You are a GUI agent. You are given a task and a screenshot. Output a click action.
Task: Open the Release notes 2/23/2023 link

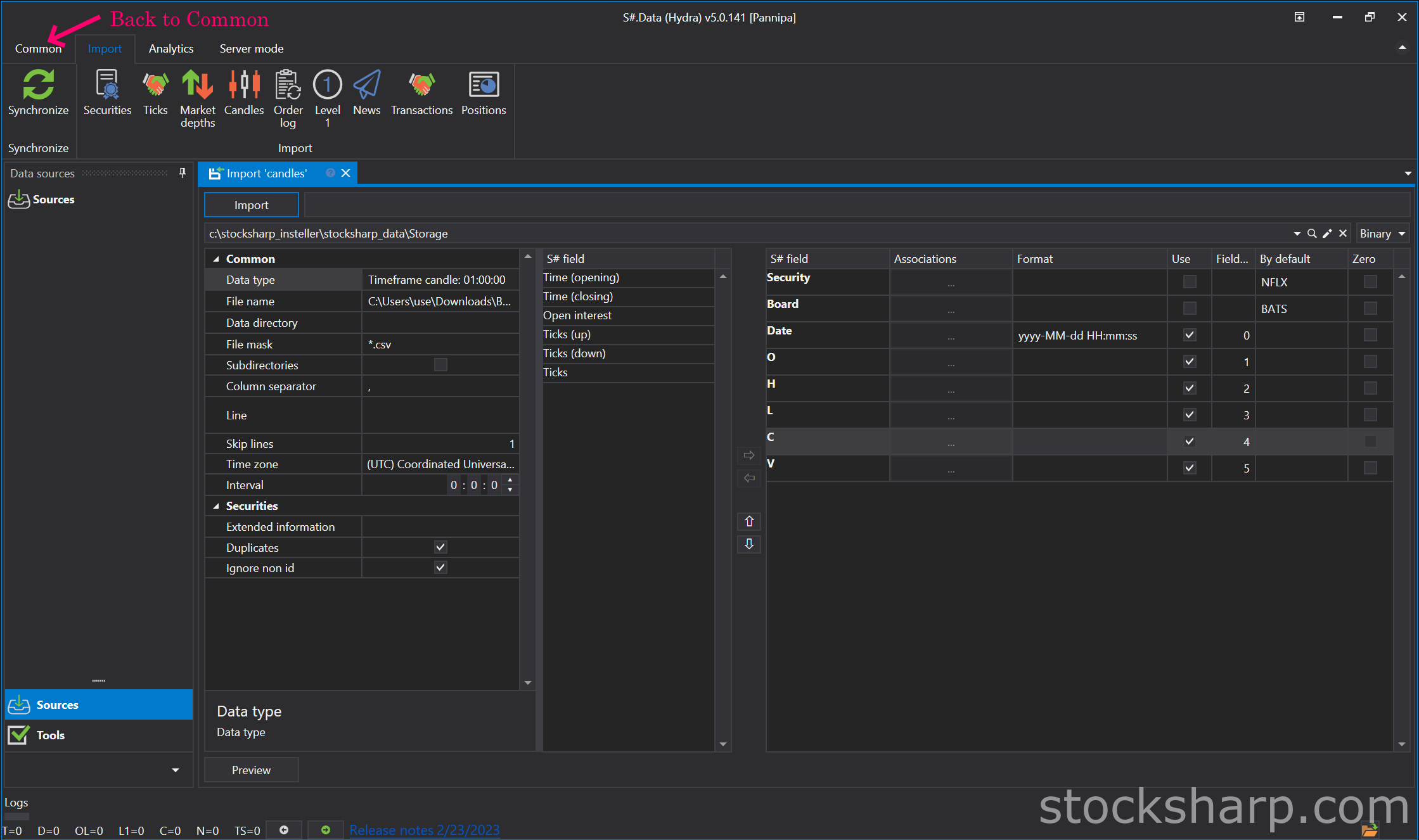pos(424,830)
